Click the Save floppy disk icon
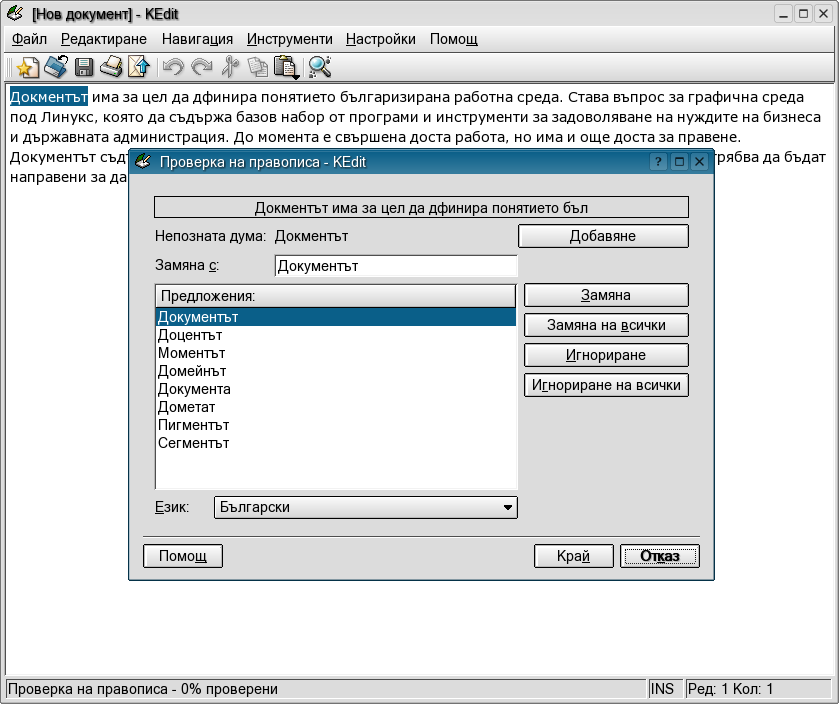839x704 pixels. (x=84, y=67)
